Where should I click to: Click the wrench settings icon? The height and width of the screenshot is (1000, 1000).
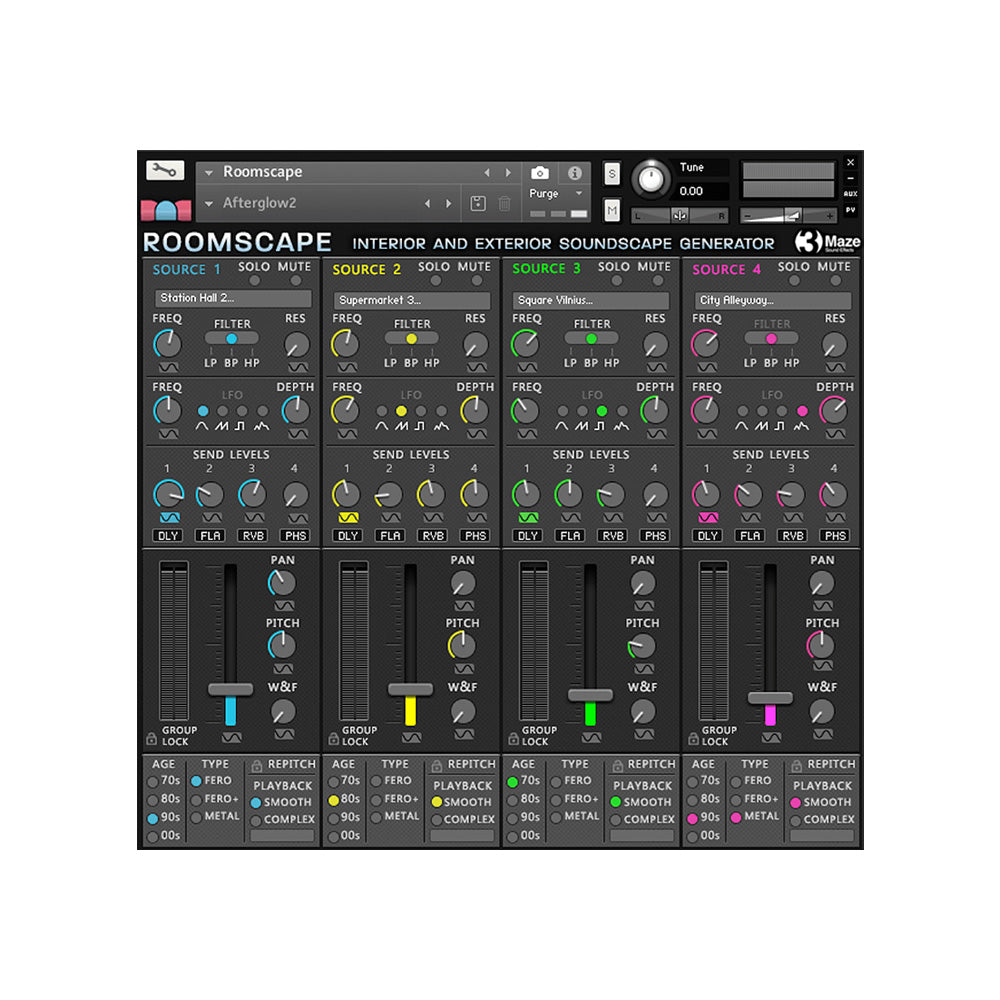164,170
